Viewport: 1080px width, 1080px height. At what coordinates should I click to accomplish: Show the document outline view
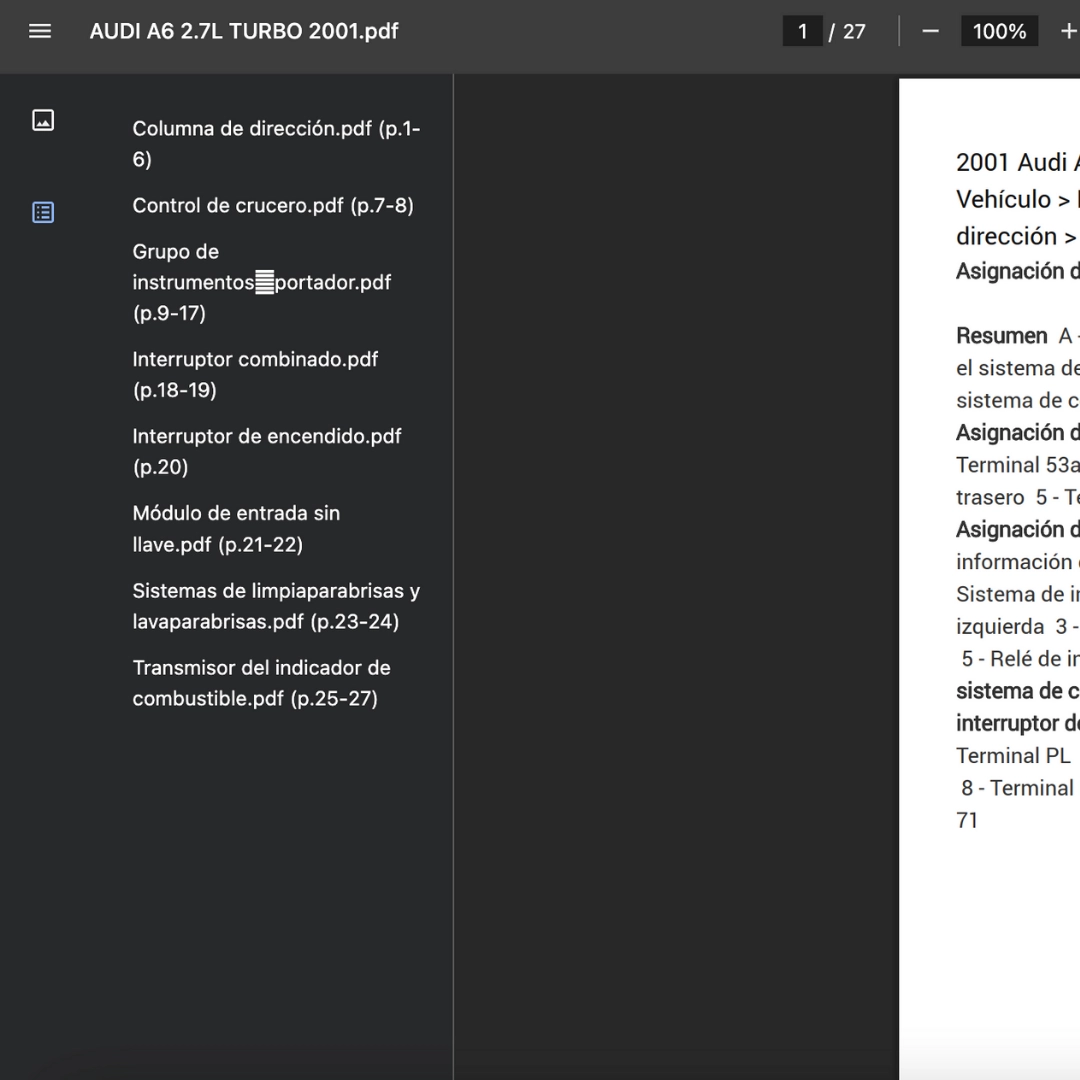click(x=43, y=212)
